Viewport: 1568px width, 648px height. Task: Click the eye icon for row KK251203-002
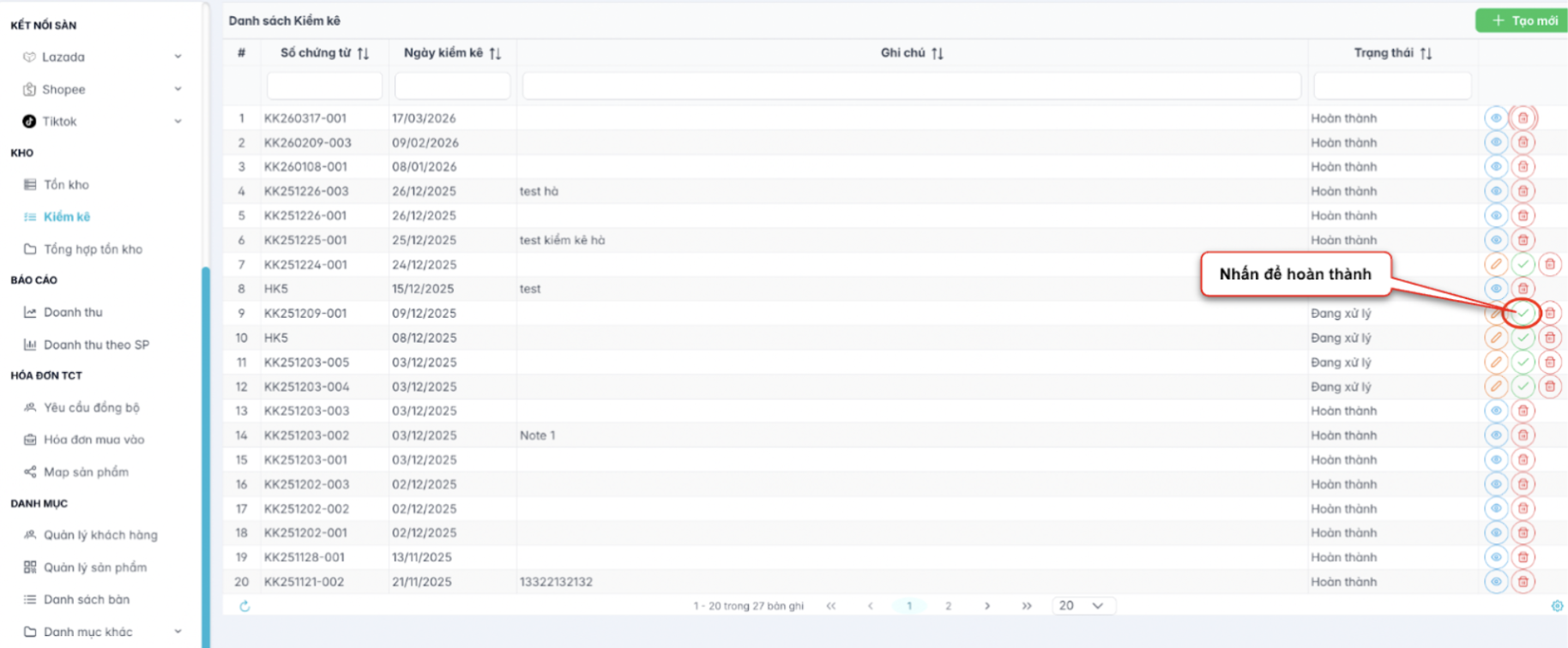[x=1496, y=435]
